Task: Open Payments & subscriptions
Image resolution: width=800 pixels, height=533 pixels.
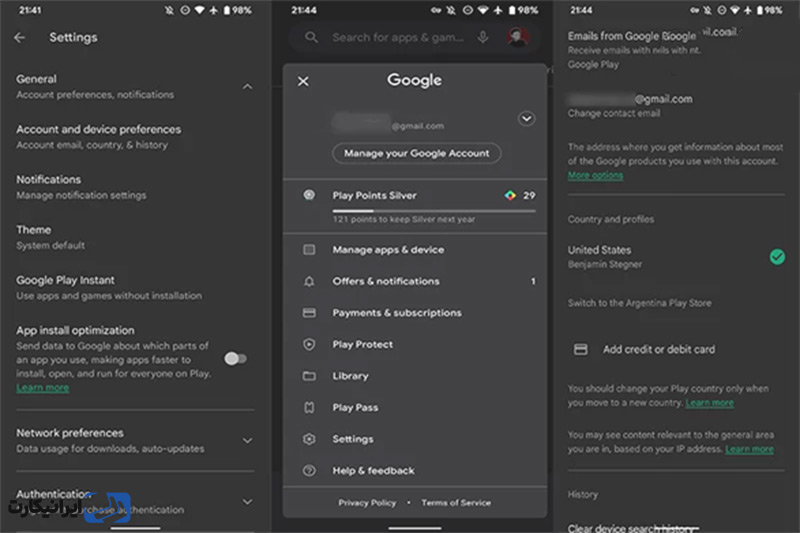Action: [x=415, y=313]
